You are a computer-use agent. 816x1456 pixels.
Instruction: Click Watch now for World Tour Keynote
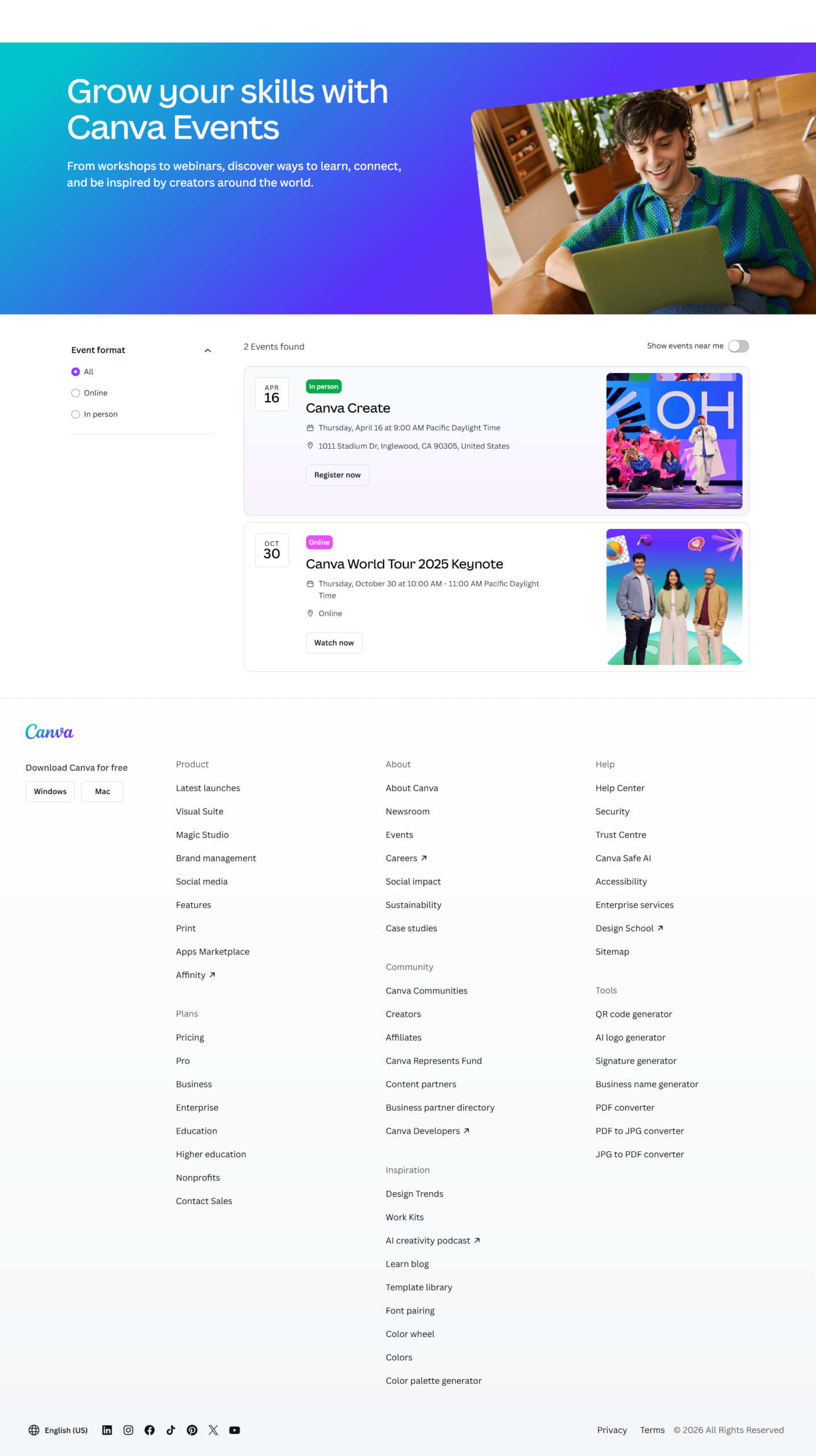(333, 643)
